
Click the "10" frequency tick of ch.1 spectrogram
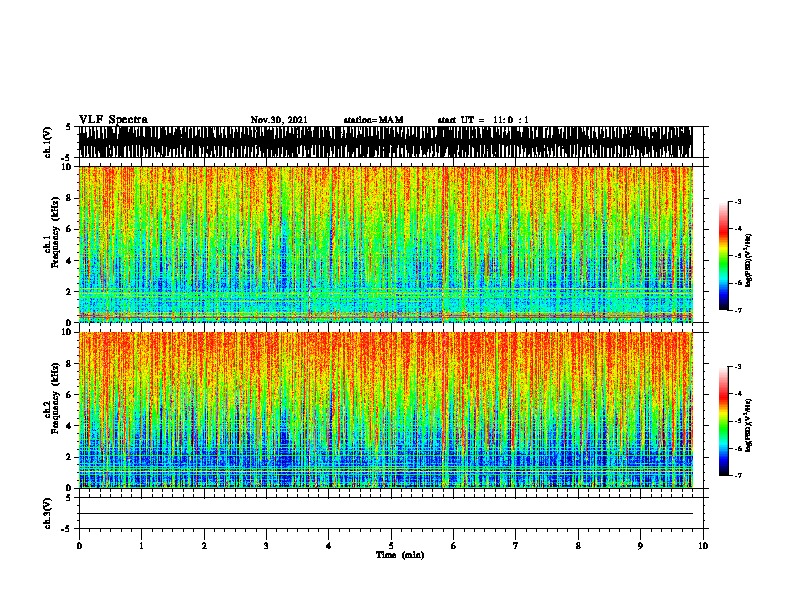[68, 167]
